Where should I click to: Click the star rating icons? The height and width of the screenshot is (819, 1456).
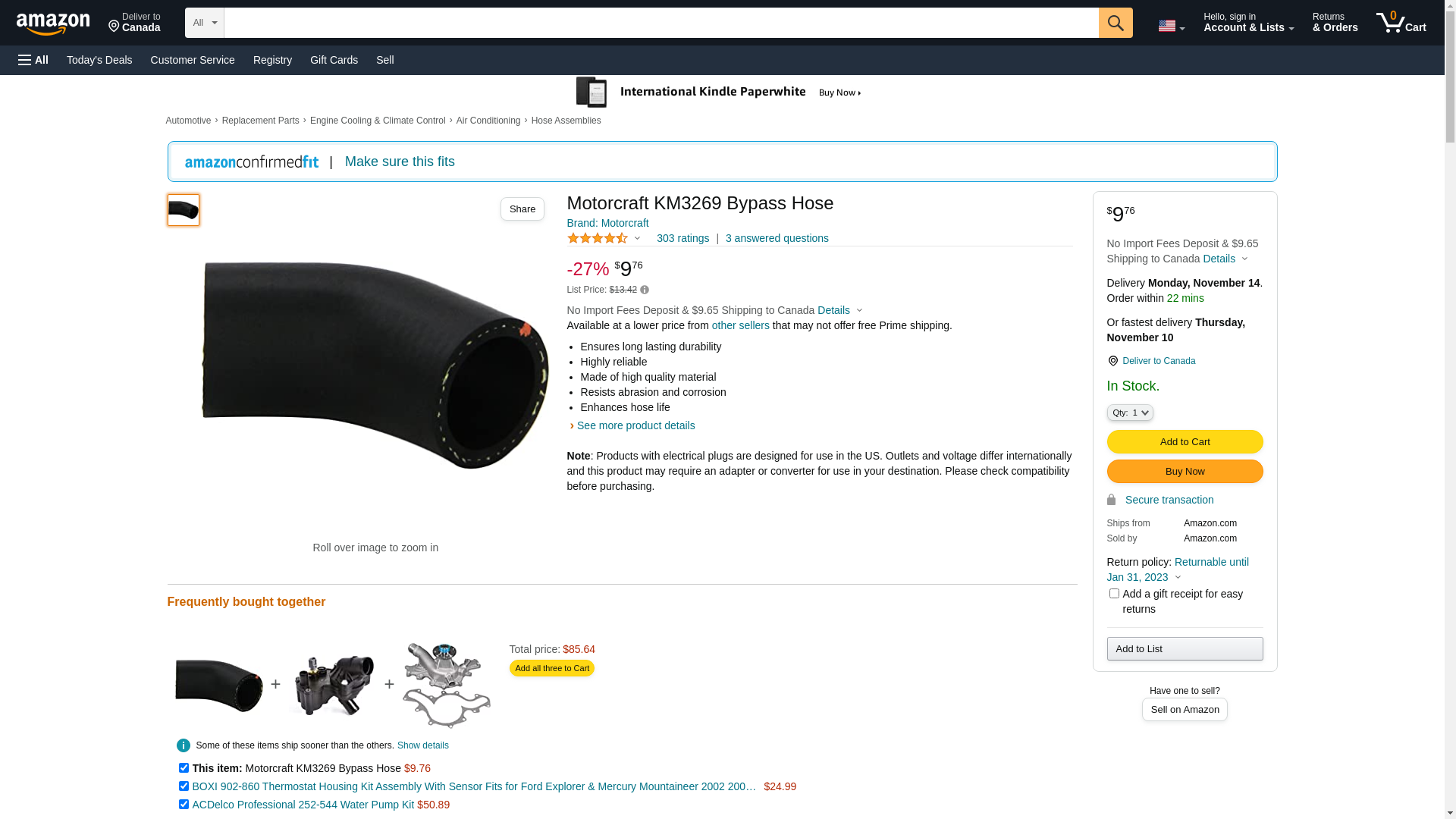(x=598, y=238)
